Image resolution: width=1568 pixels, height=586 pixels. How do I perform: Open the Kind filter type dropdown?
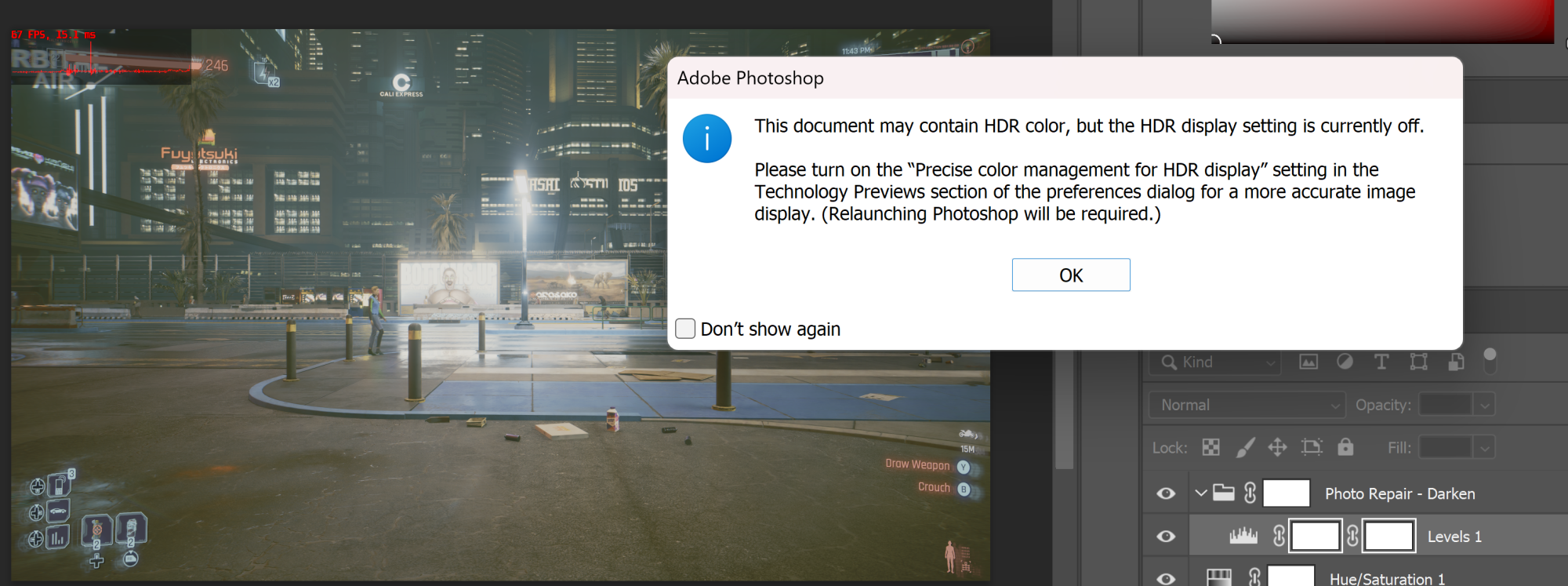pos(1215,362)
